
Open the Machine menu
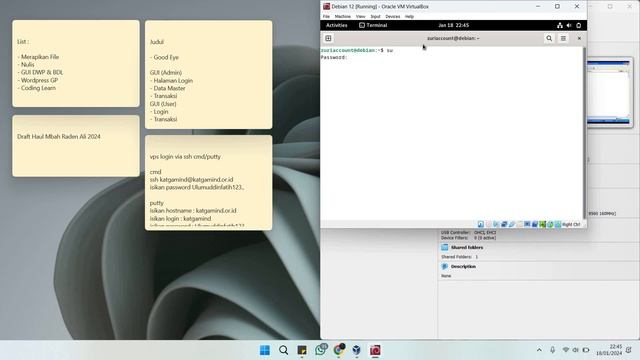342,17
